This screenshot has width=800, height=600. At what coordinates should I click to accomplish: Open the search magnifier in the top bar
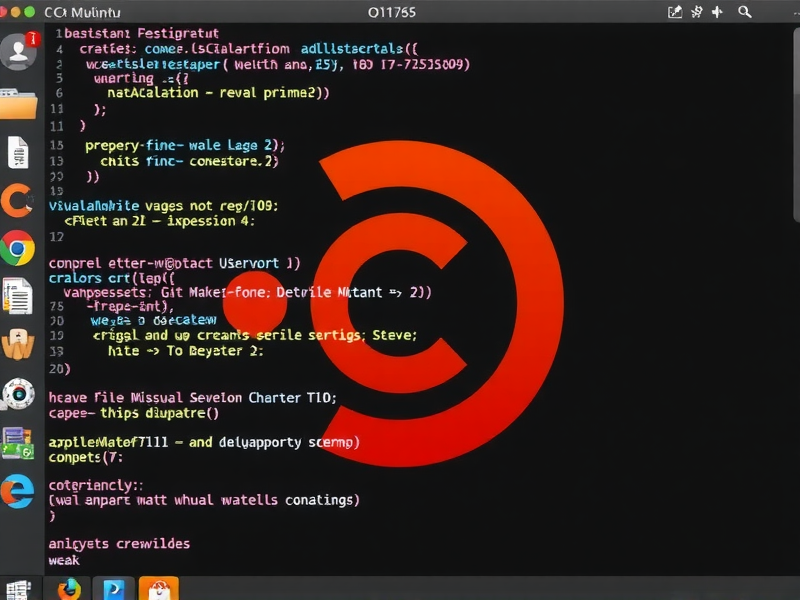pos(744,12)
